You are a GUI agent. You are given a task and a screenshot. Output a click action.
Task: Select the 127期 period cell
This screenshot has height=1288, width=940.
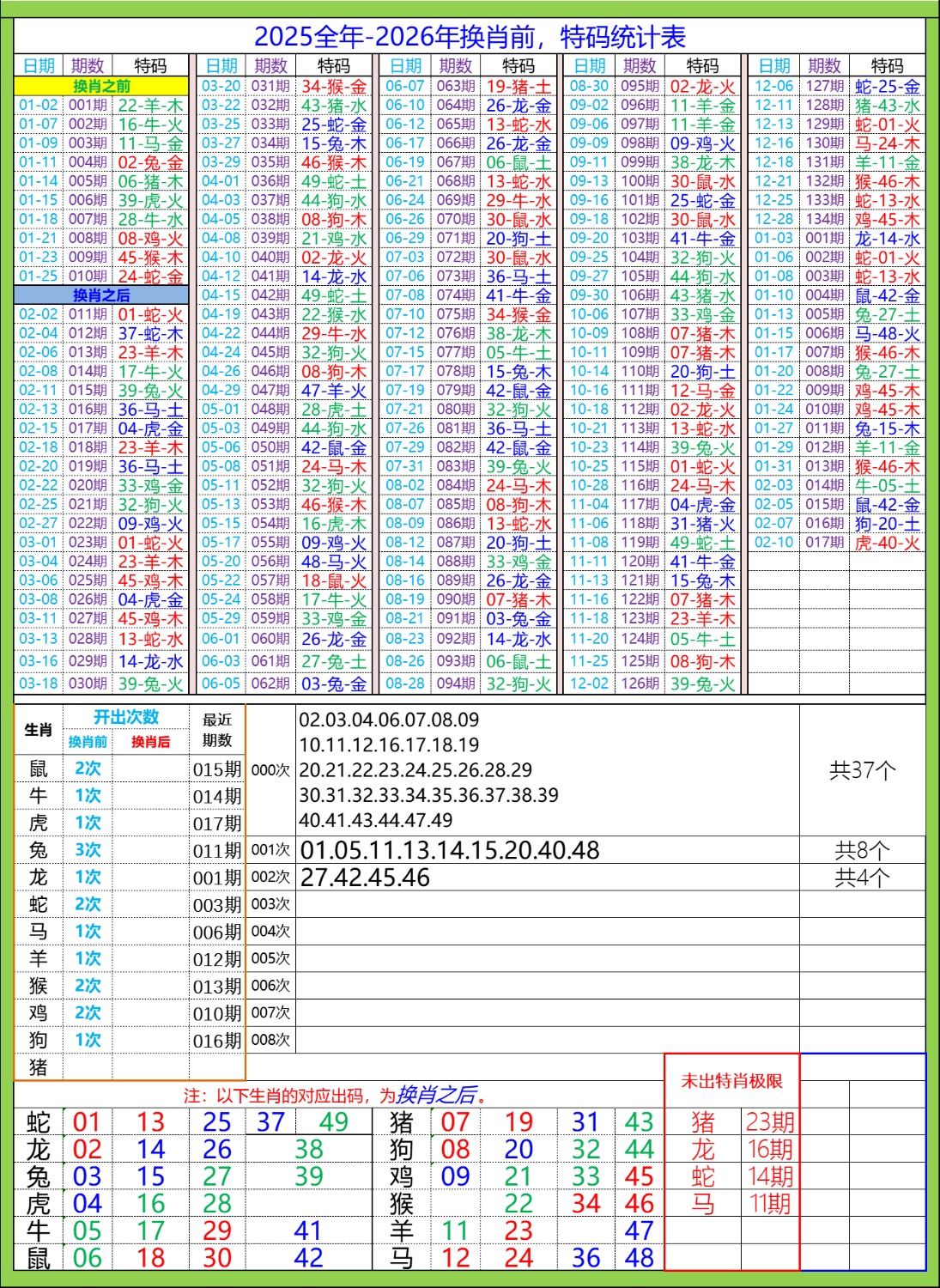pos(824,86)
